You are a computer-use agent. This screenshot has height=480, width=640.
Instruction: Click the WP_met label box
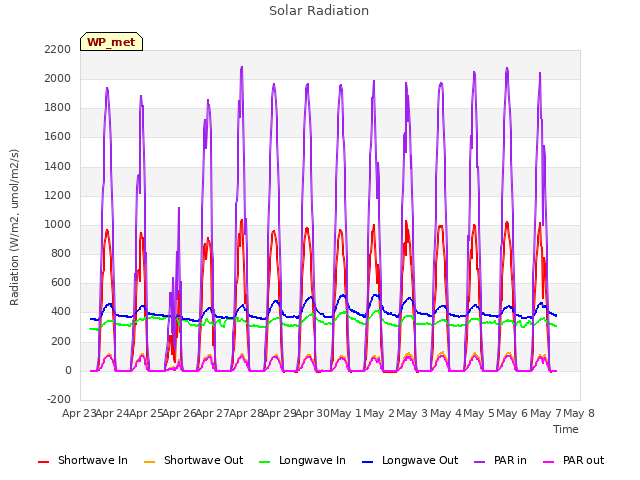point(111,42)
